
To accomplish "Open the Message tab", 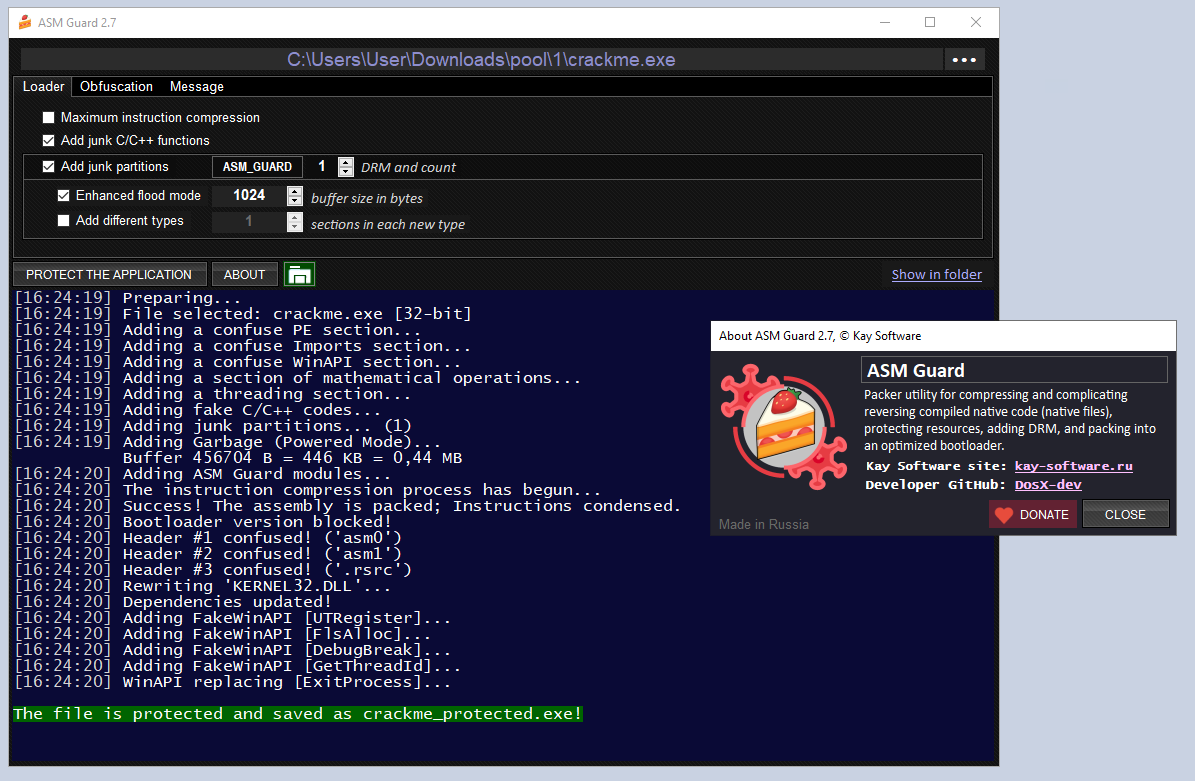I will (197, 87).
